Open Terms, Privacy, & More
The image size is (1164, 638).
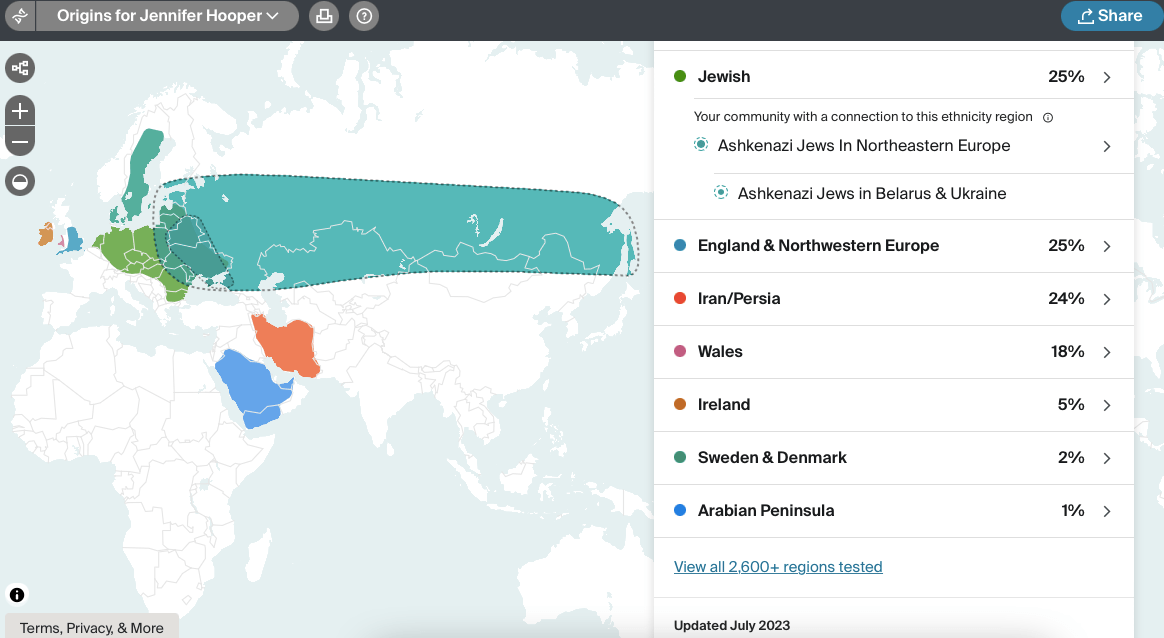[x=91, y=627]
